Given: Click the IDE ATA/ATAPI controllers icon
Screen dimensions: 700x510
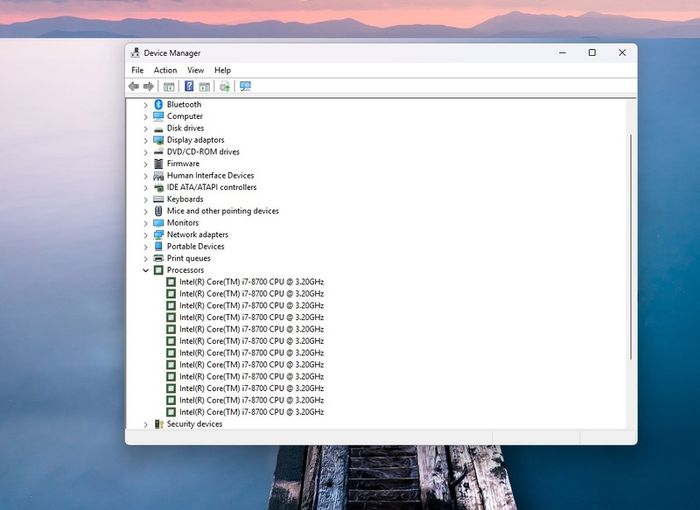Looking at the screenshot, I should click(x=158, y=188).
